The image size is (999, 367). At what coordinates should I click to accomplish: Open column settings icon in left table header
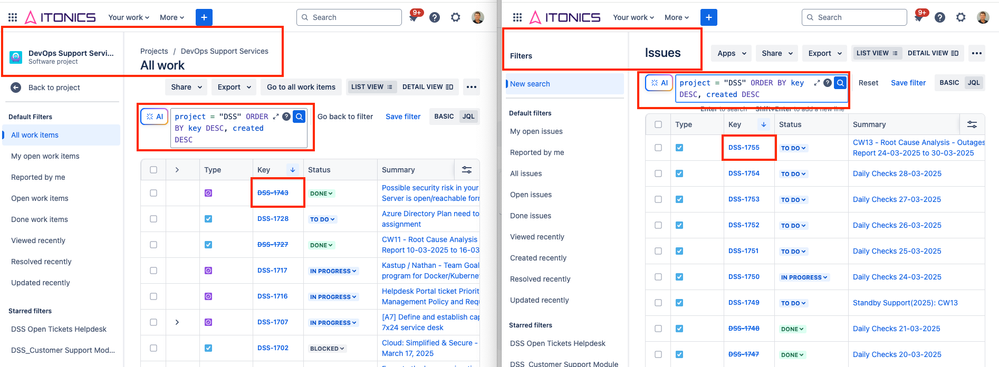467,169
